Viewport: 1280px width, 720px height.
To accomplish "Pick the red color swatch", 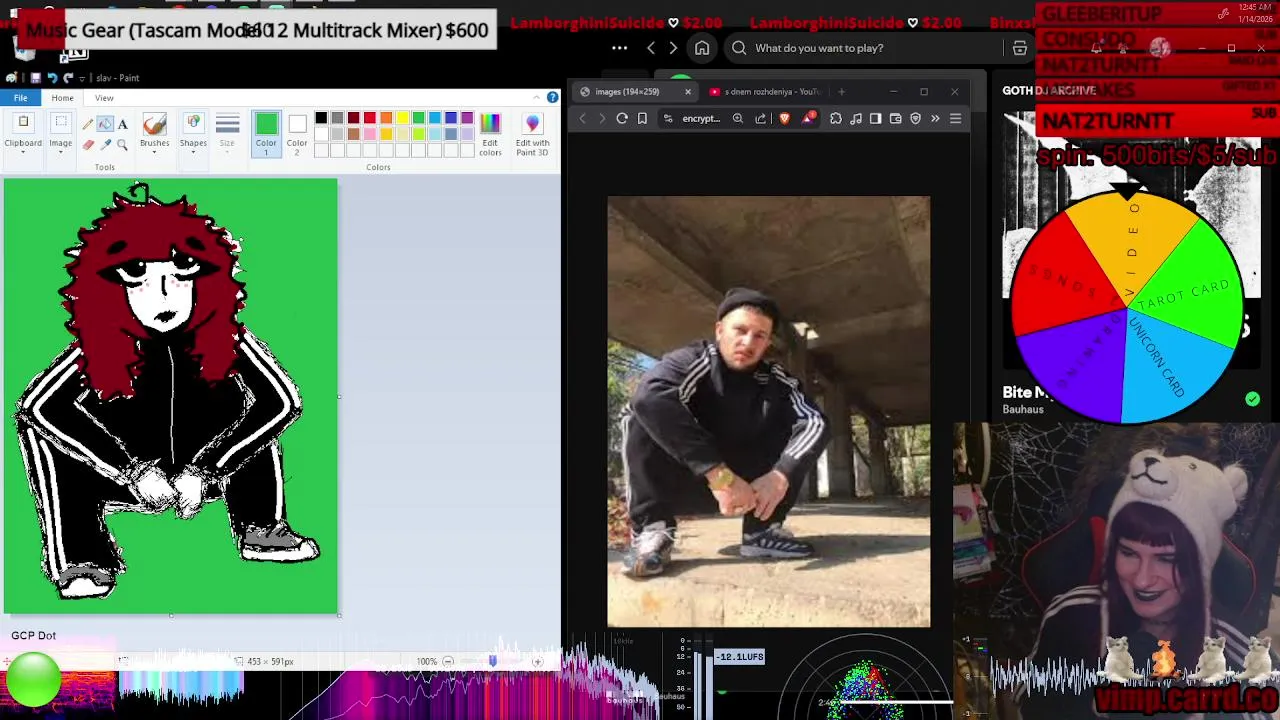I will (370, 118).
